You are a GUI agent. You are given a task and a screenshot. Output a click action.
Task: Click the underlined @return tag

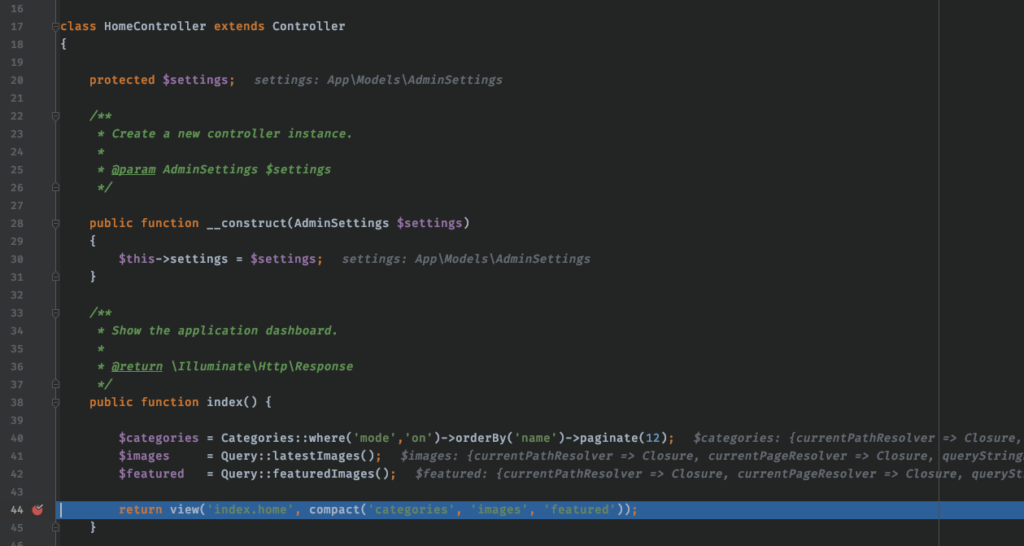[137, 366]
